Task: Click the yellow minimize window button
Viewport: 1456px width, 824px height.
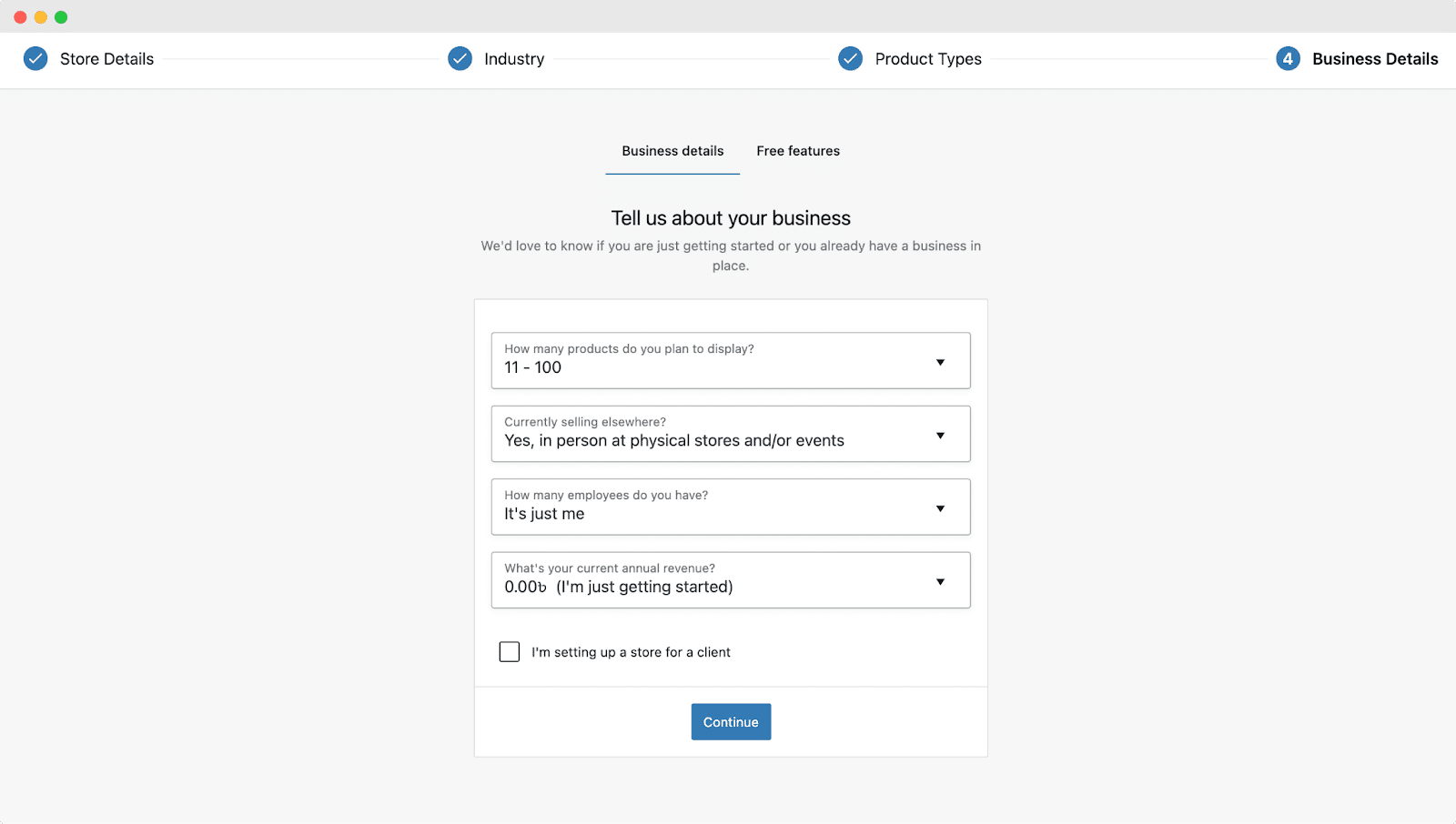Action: [x=40, y=17]
